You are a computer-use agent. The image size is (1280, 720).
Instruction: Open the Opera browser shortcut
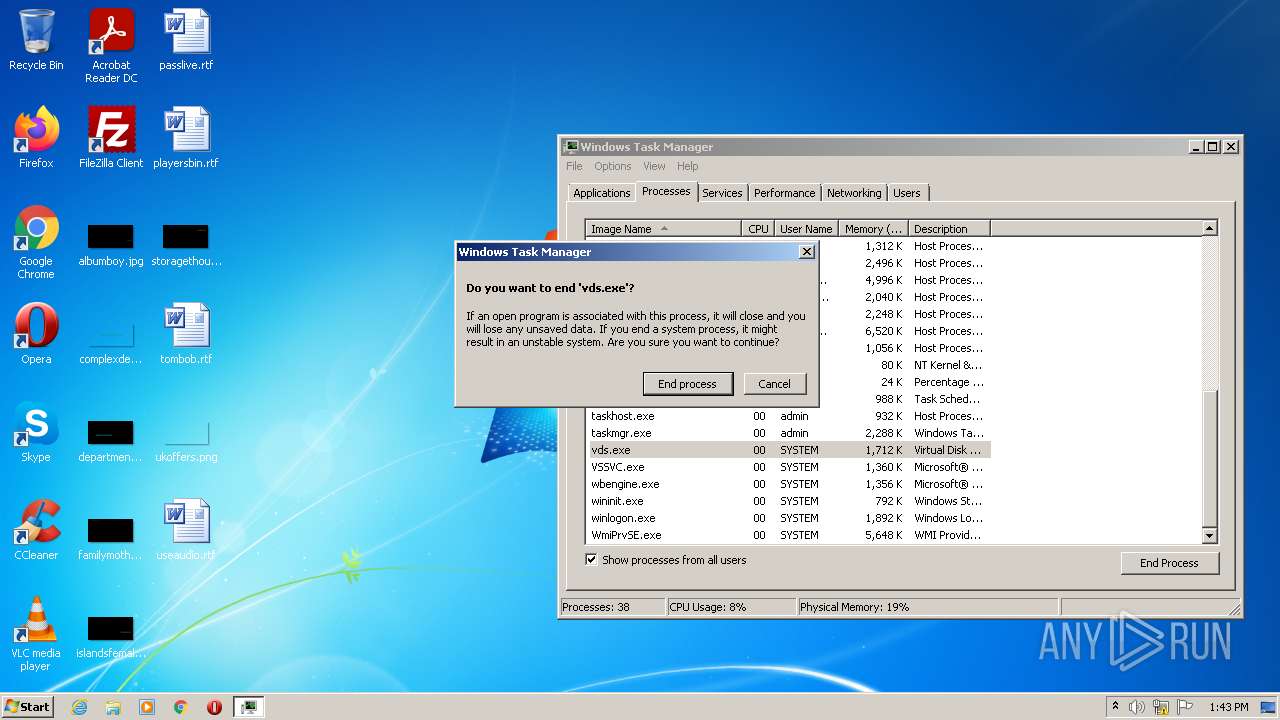[36, 334]
